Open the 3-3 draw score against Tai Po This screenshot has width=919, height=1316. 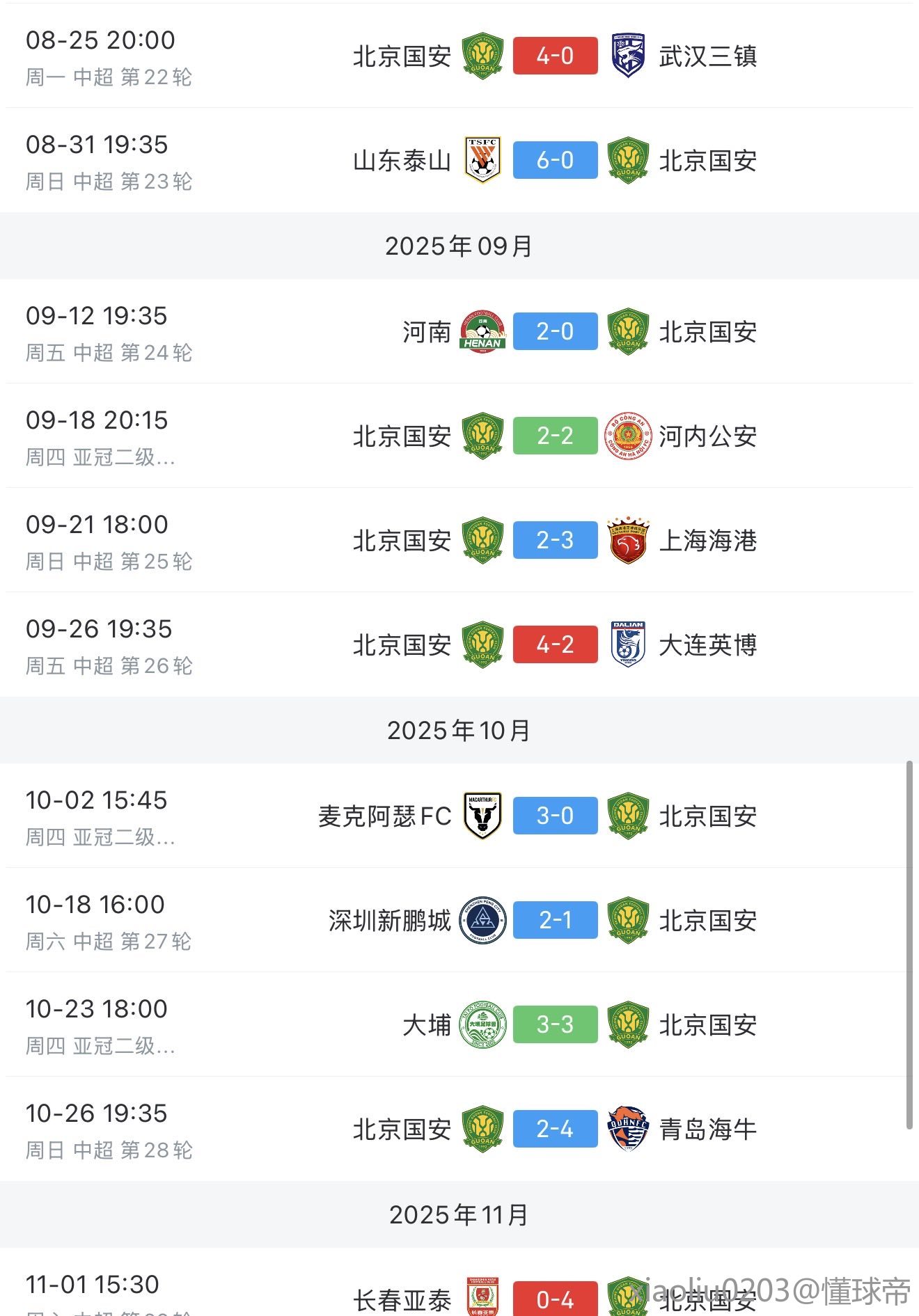555,1024
